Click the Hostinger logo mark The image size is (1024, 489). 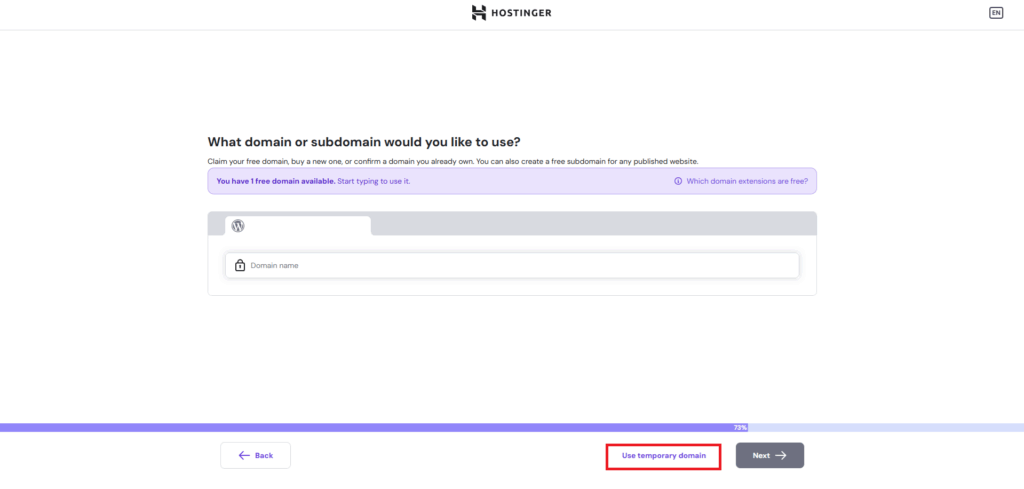pyautogui.click(x=479, y=13)
